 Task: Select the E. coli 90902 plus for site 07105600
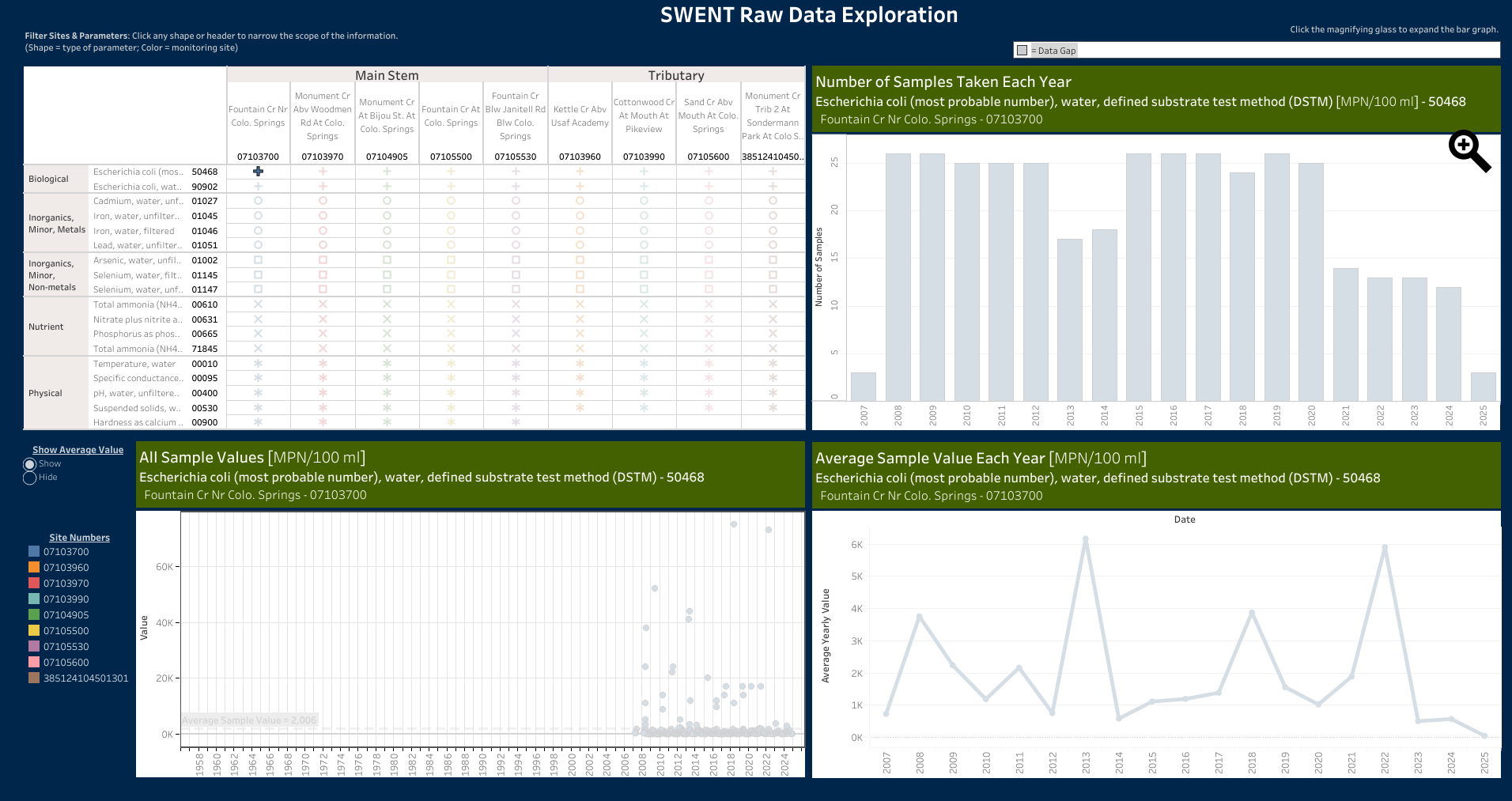(709, 187)
